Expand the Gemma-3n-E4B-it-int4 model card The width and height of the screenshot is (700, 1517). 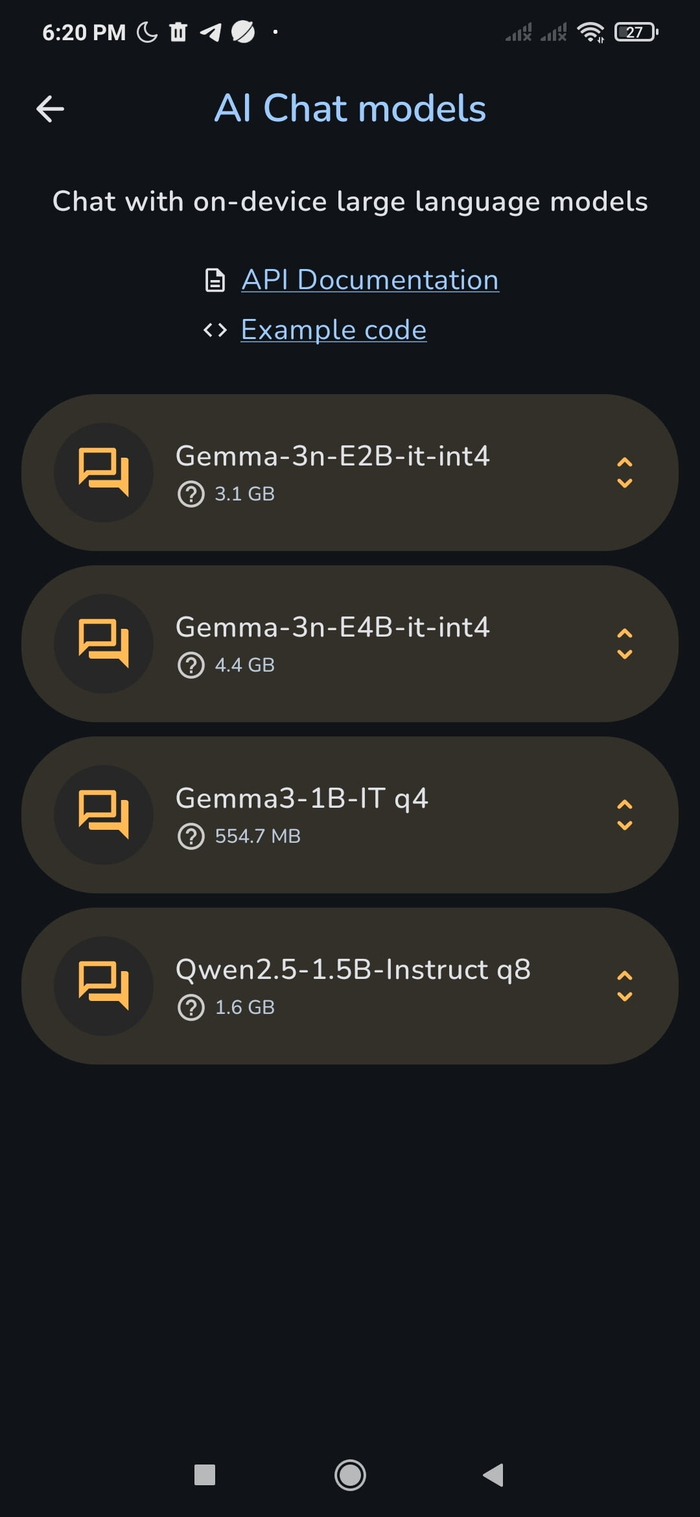click(x=625, y=644)
